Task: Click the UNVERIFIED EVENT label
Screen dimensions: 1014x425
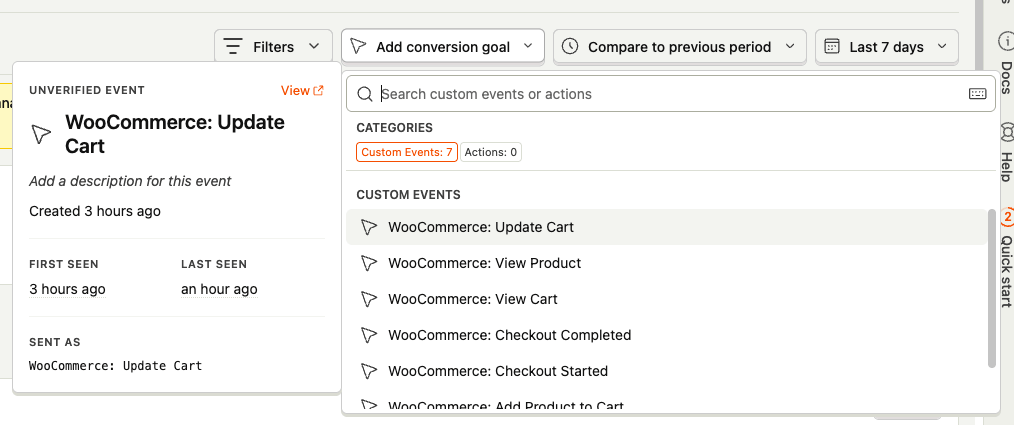Action: (87, 90)
